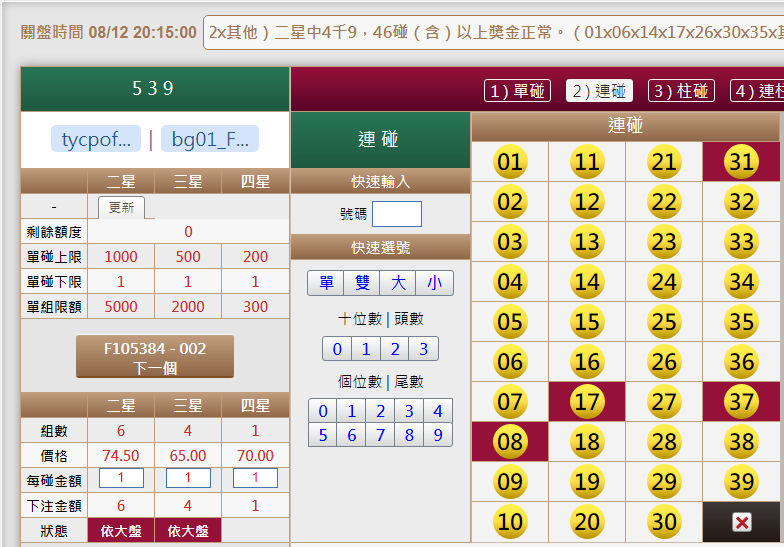Deselect highlighted ball number 31
Viewport: 784px width, 547px height.
(x=742, y=162)
